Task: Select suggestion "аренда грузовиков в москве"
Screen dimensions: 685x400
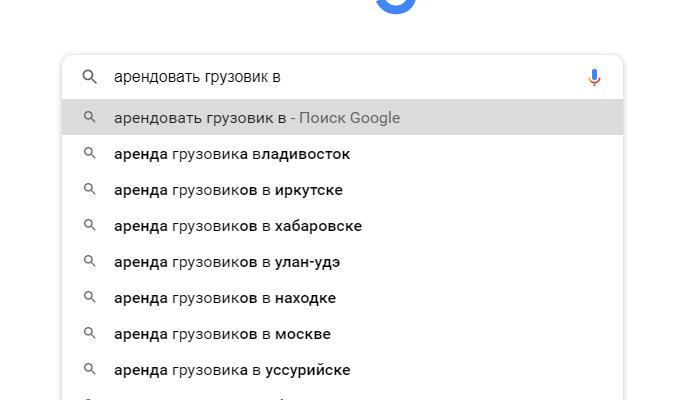Action: [x=222, y=334]
